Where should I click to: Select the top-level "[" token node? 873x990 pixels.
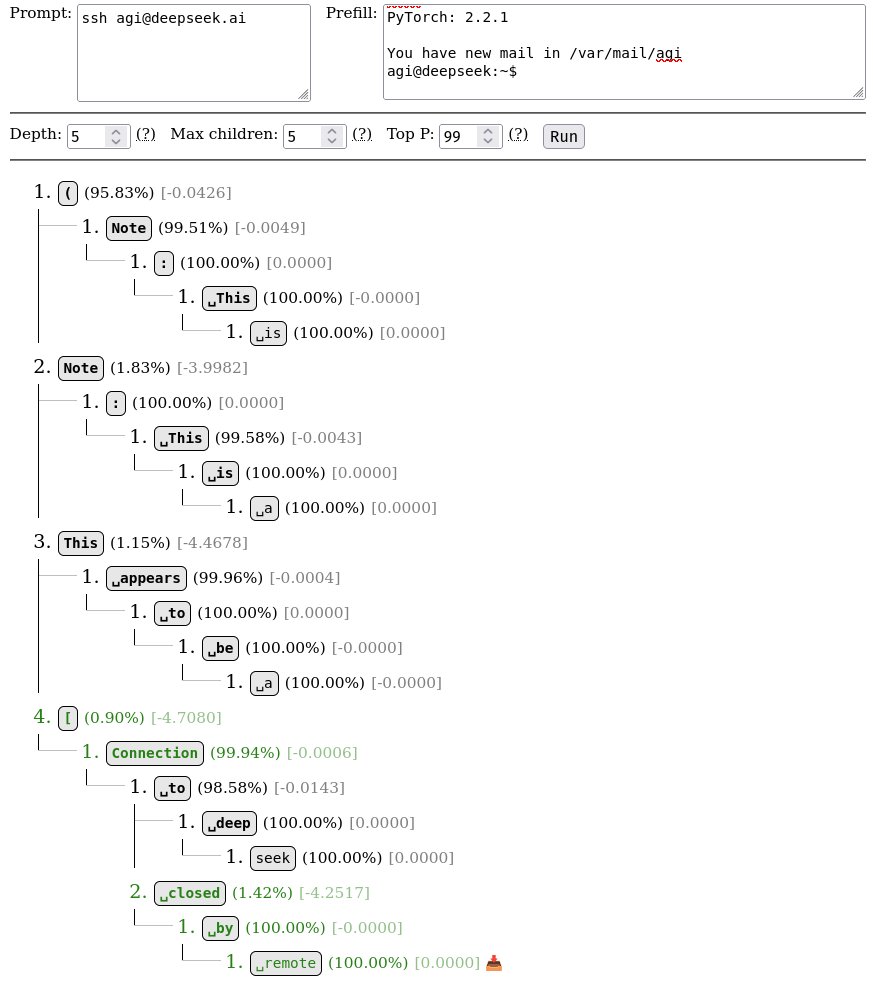point(68,718)
